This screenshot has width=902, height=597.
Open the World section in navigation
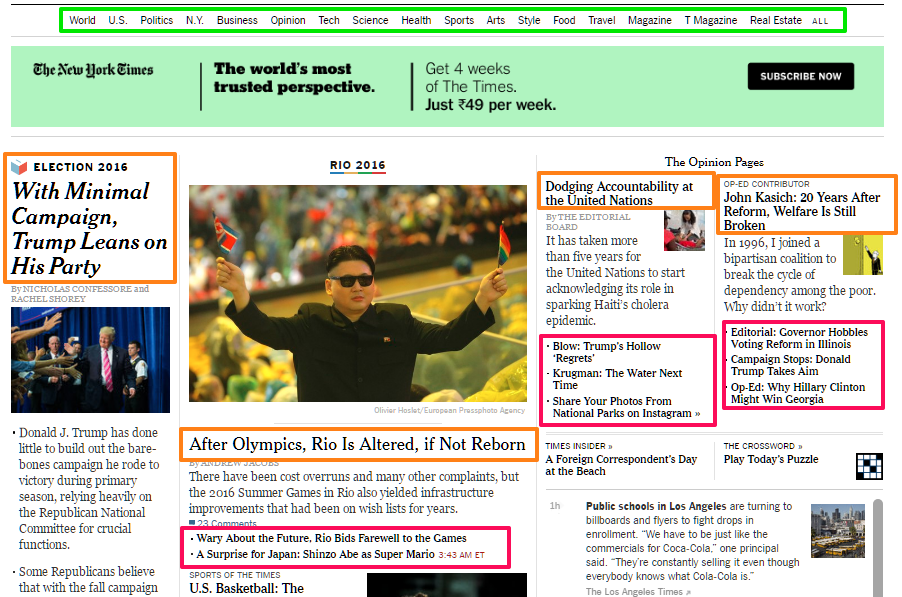[82, 20]
